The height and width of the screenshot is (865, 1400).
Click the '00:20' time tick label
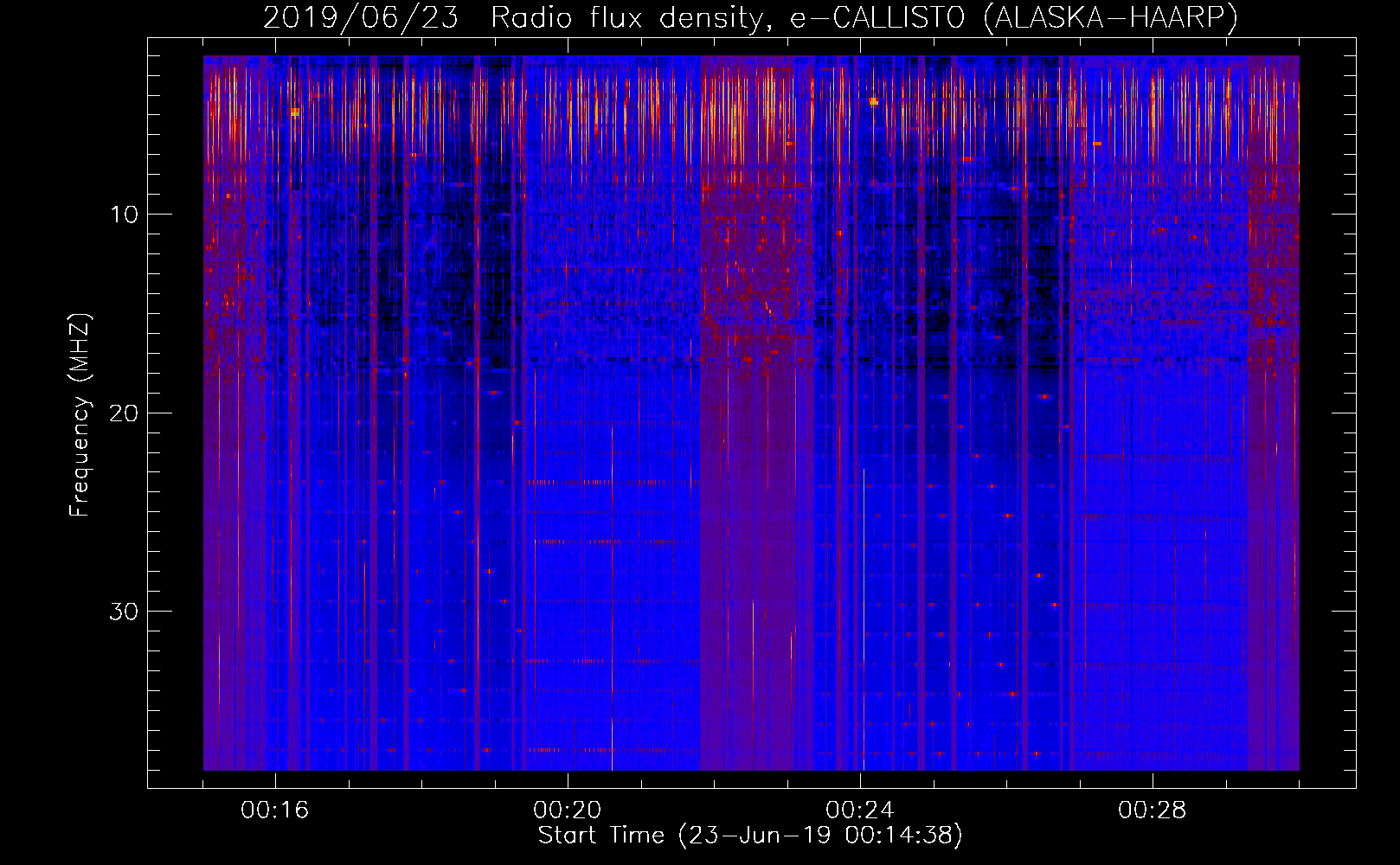pyautogui.click(x=568, y=811)
